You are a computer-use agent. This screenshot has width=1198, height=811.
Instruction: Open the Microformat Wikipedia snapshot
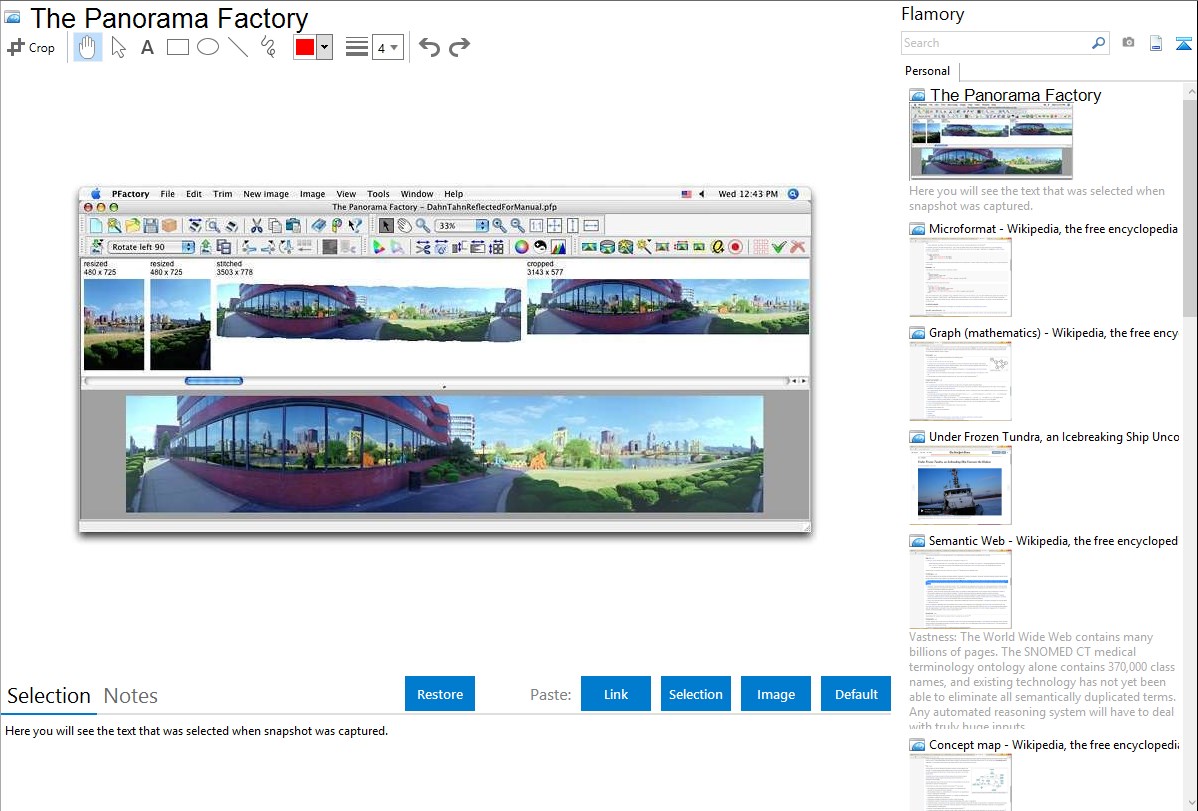point(960,277)
